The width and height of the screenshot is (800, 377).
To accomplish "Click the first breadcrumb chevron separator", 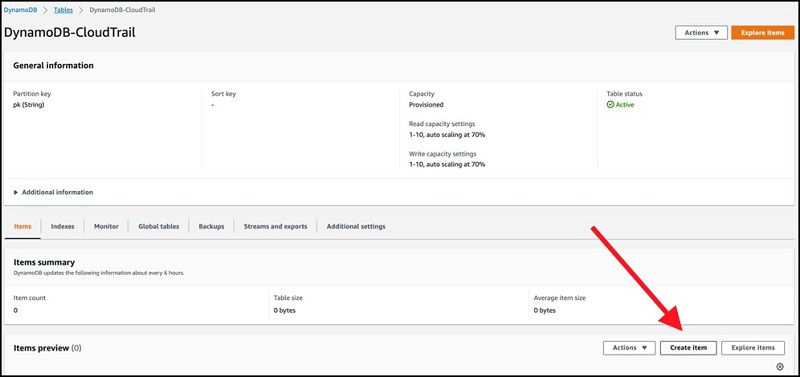I will tap(45, 10).
